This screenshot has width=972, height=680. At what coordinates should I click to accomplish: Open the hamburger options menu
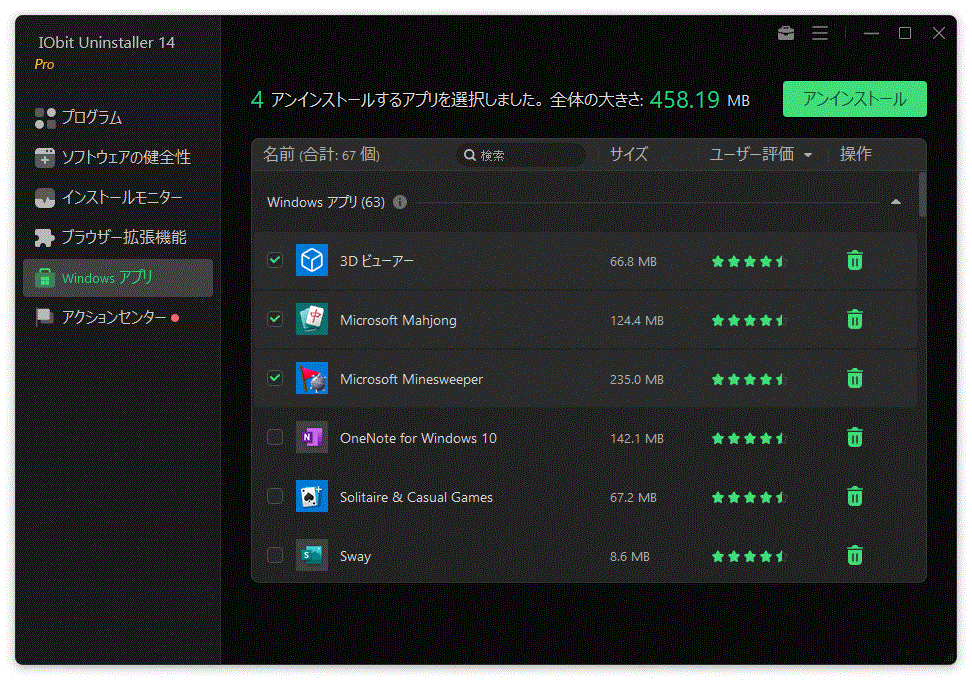pyautogui.click(x=820, y=33)
